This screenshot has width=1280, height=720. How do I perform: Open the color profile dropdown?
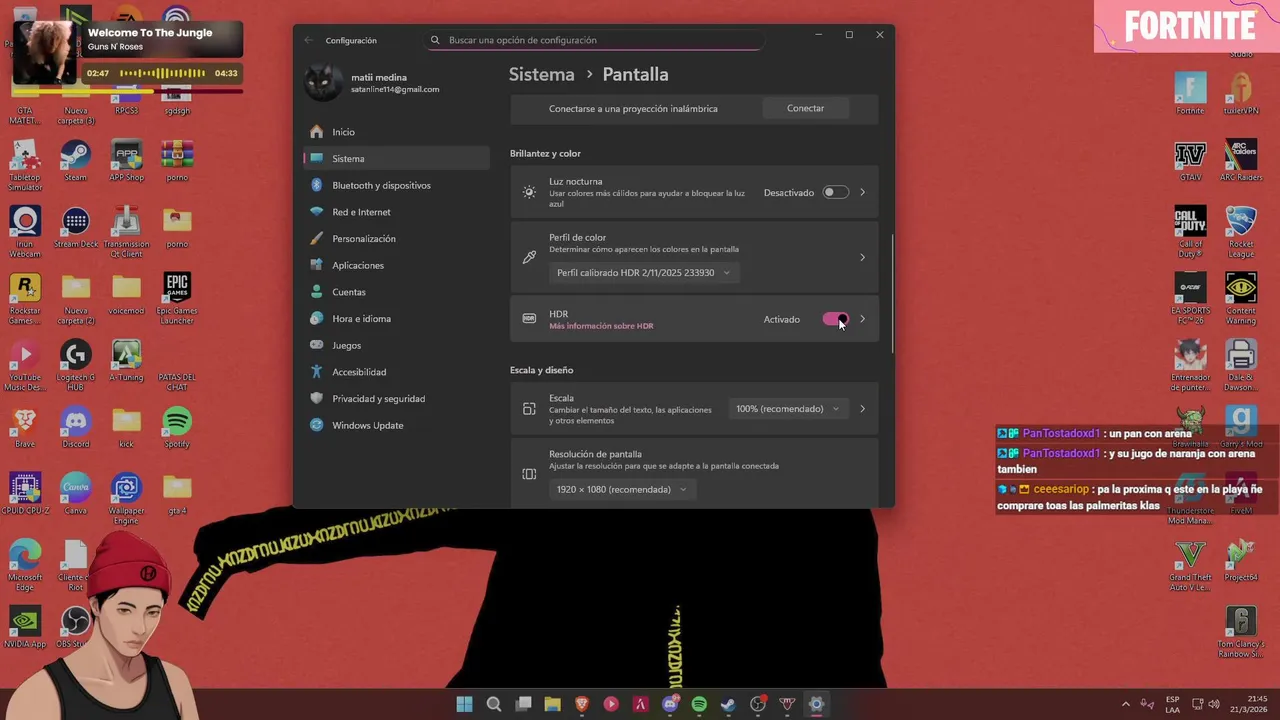point(643,273)
